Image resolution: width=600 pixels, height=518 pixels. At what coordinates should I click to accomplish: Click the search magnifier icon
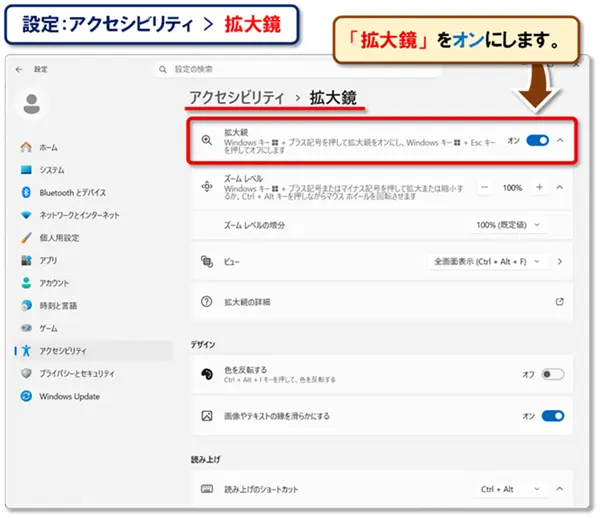pyautogui.click(x=163, y=69)
